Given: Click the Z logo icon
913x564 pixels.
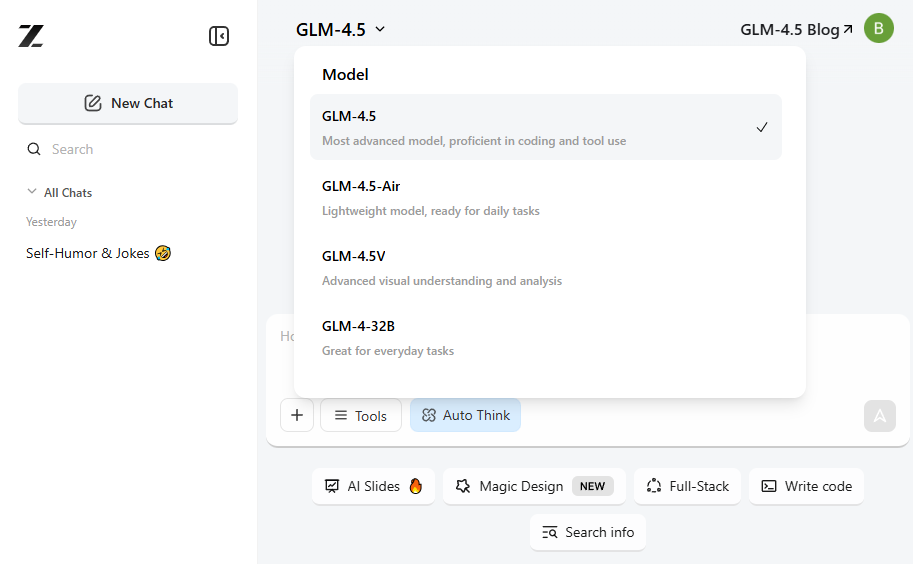Looking at the screenshot, I should tap(31, 36).
